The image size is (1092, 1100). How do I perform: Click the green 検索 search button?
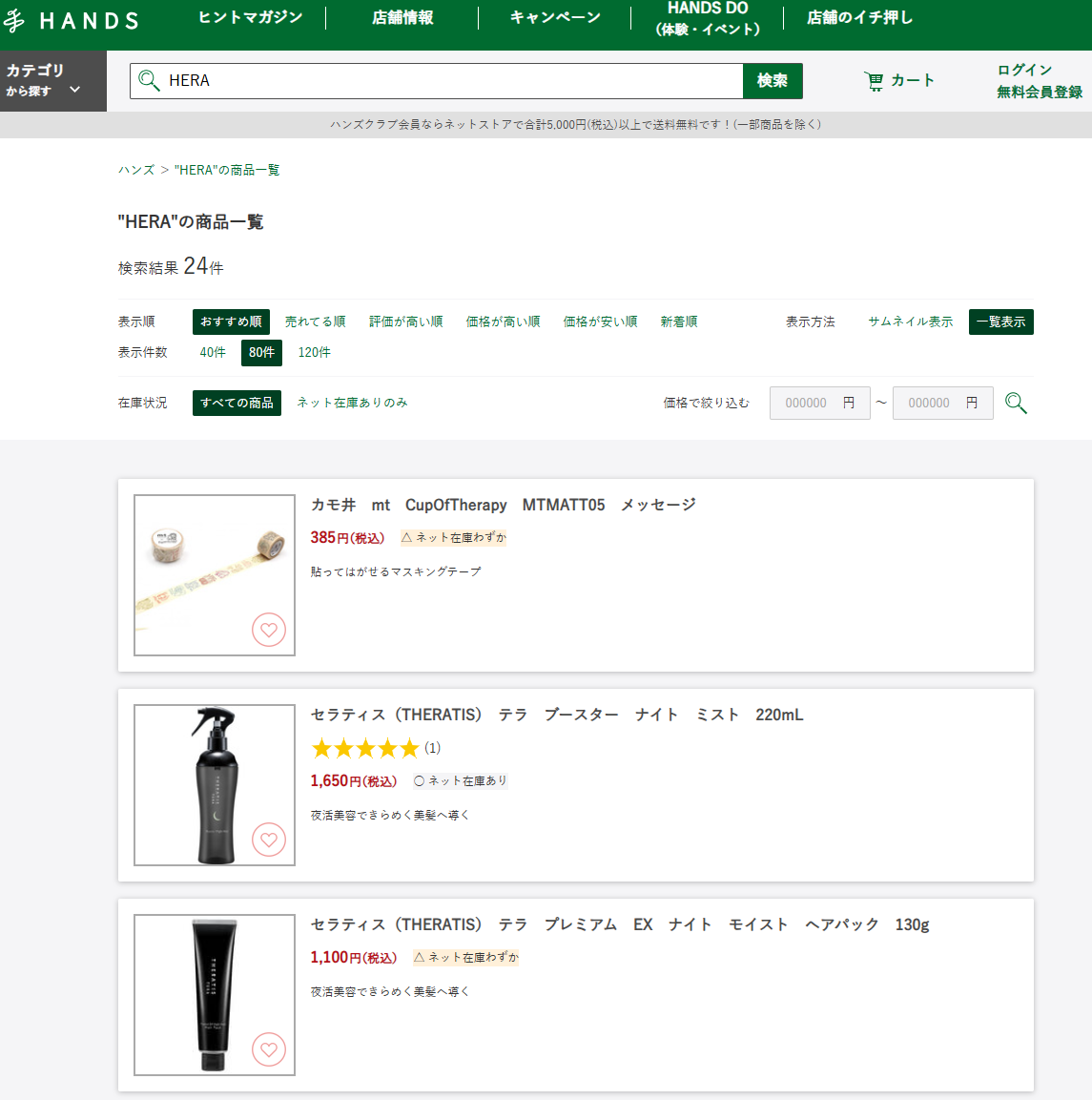[773, 81]
